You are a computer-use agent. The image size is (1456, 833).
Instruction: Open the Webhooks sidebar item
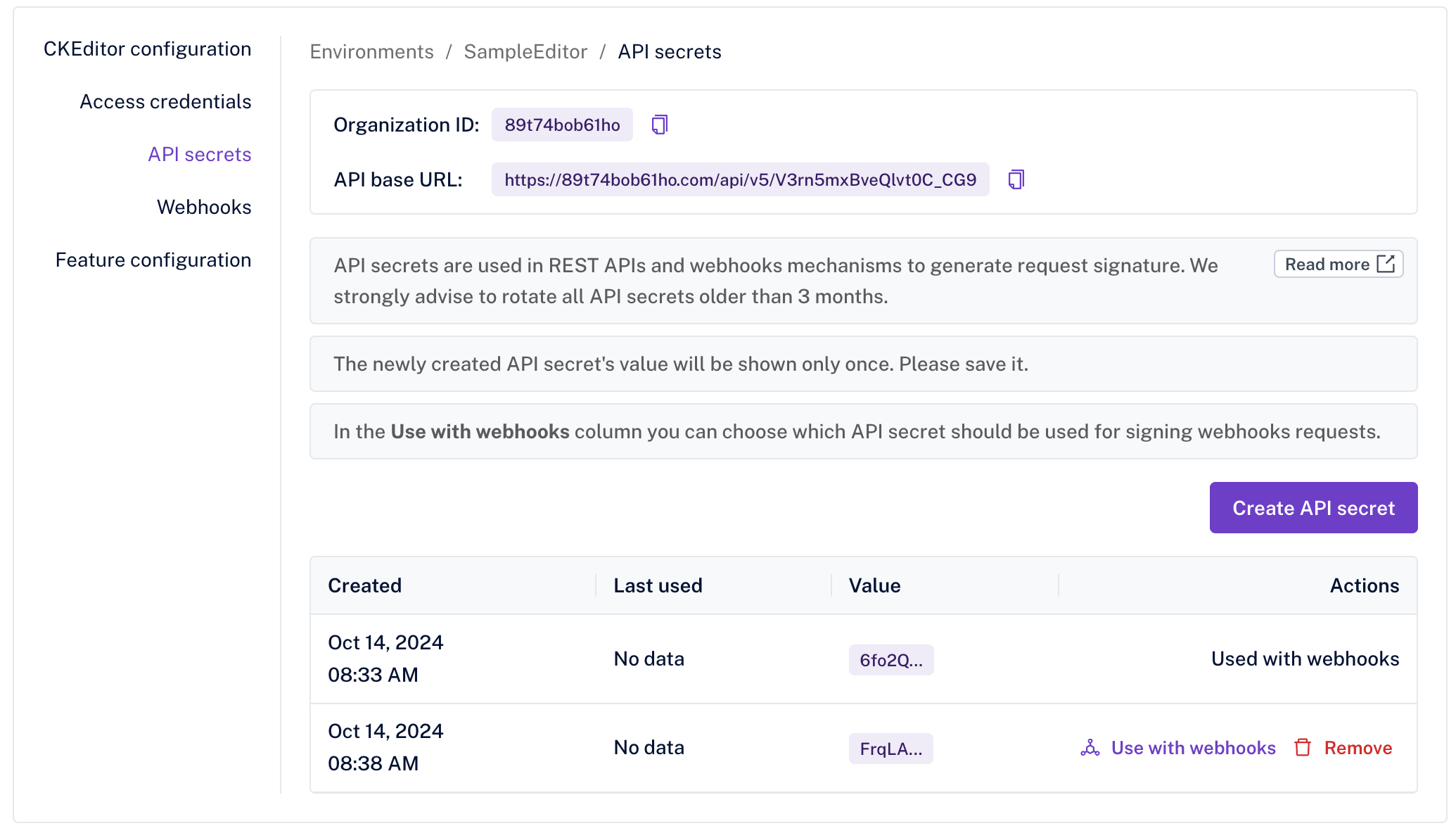coord(204,207)
